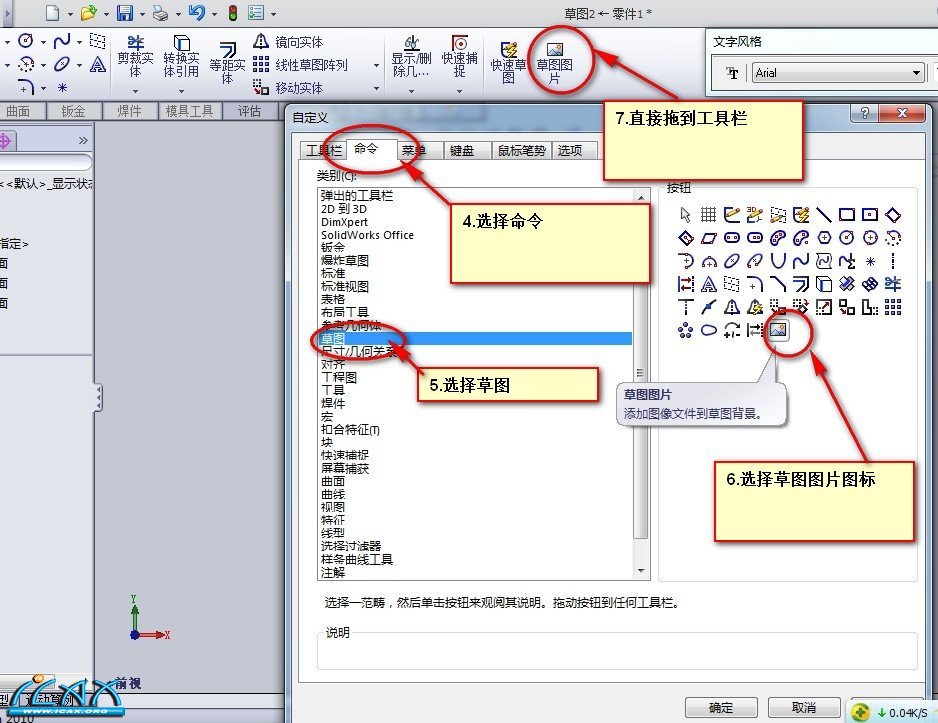Screen dimensions: 938x723
Task: Click the Open folder icon
Action: tap(89, 13)
